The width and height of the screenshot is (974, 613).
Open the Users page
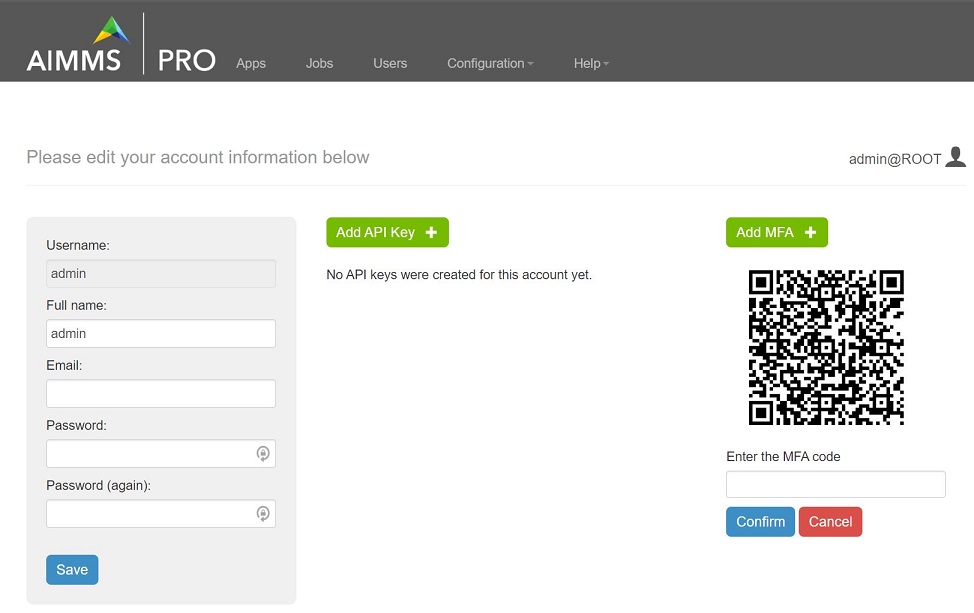(390, 63)
